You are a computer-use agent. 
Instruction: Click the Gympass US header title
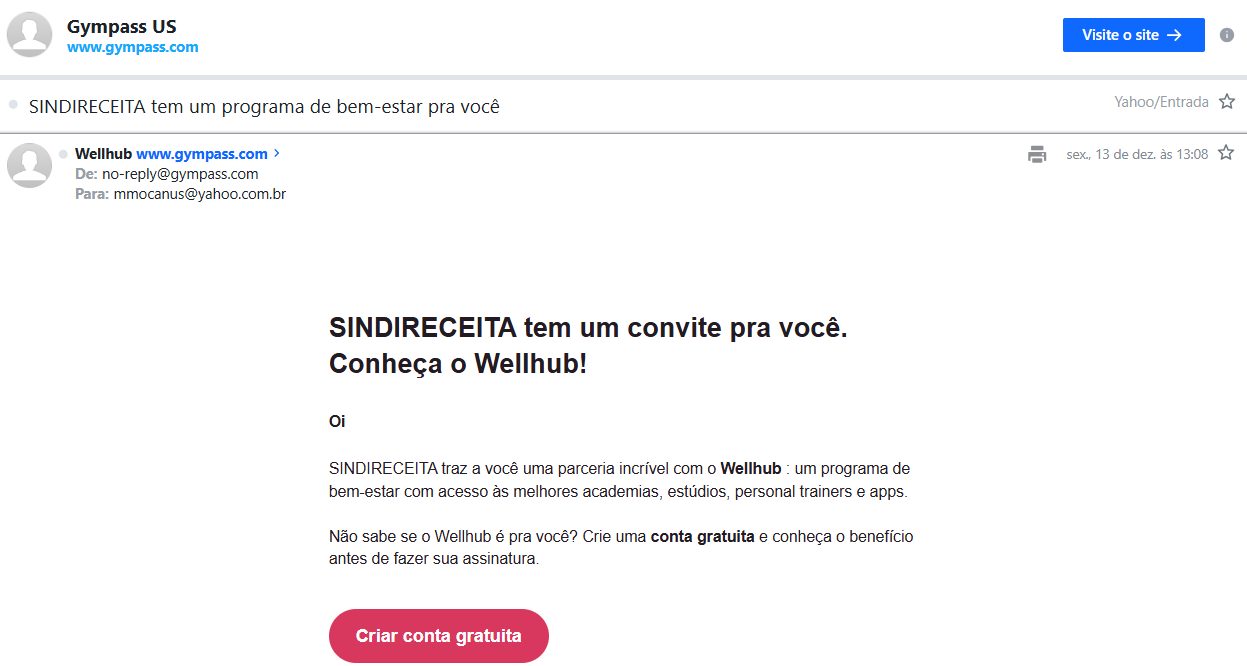coord(121,26)
